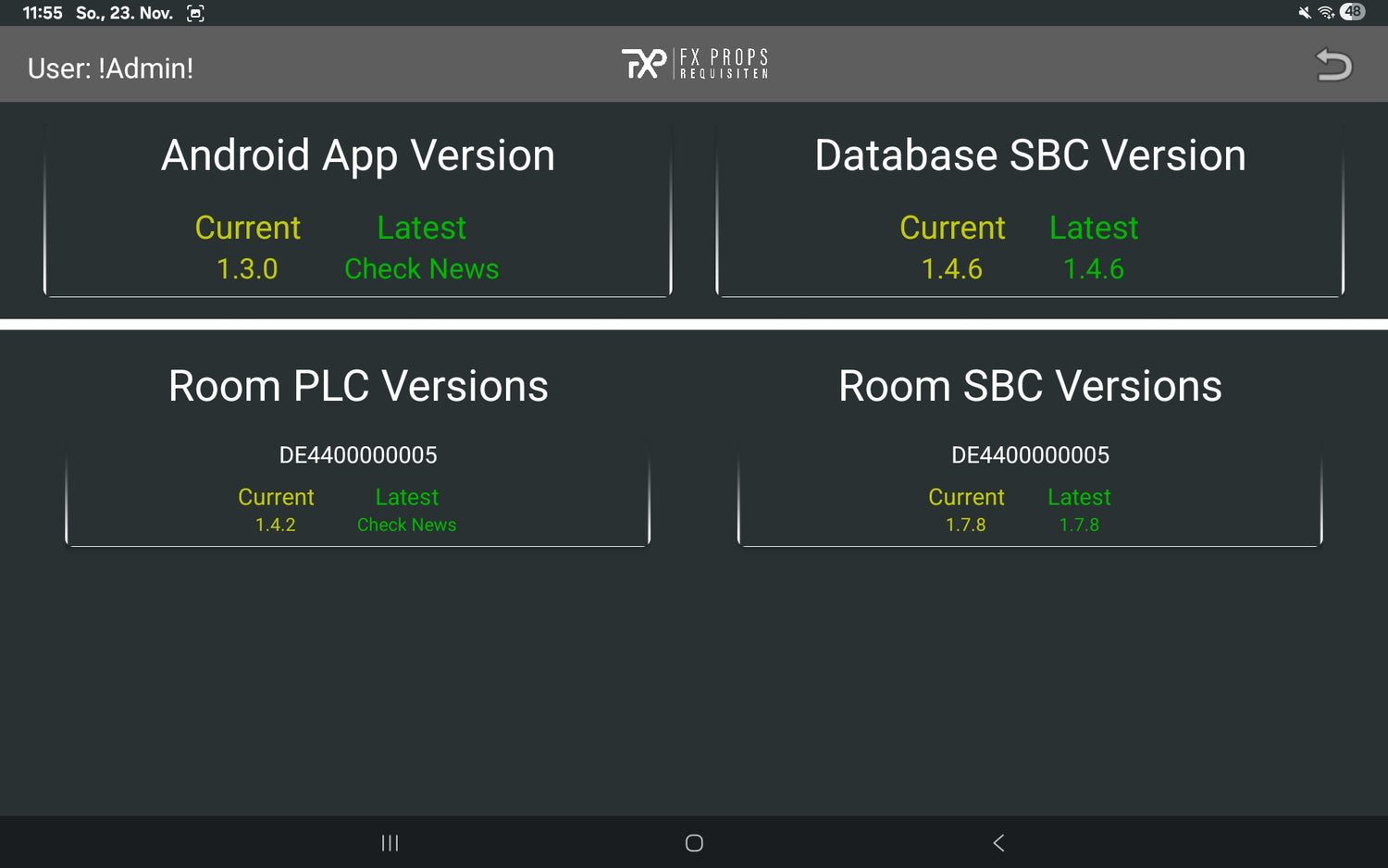Tap the FX Props logo
This screenshot has height=868, width=1388.
coord(694,64)
